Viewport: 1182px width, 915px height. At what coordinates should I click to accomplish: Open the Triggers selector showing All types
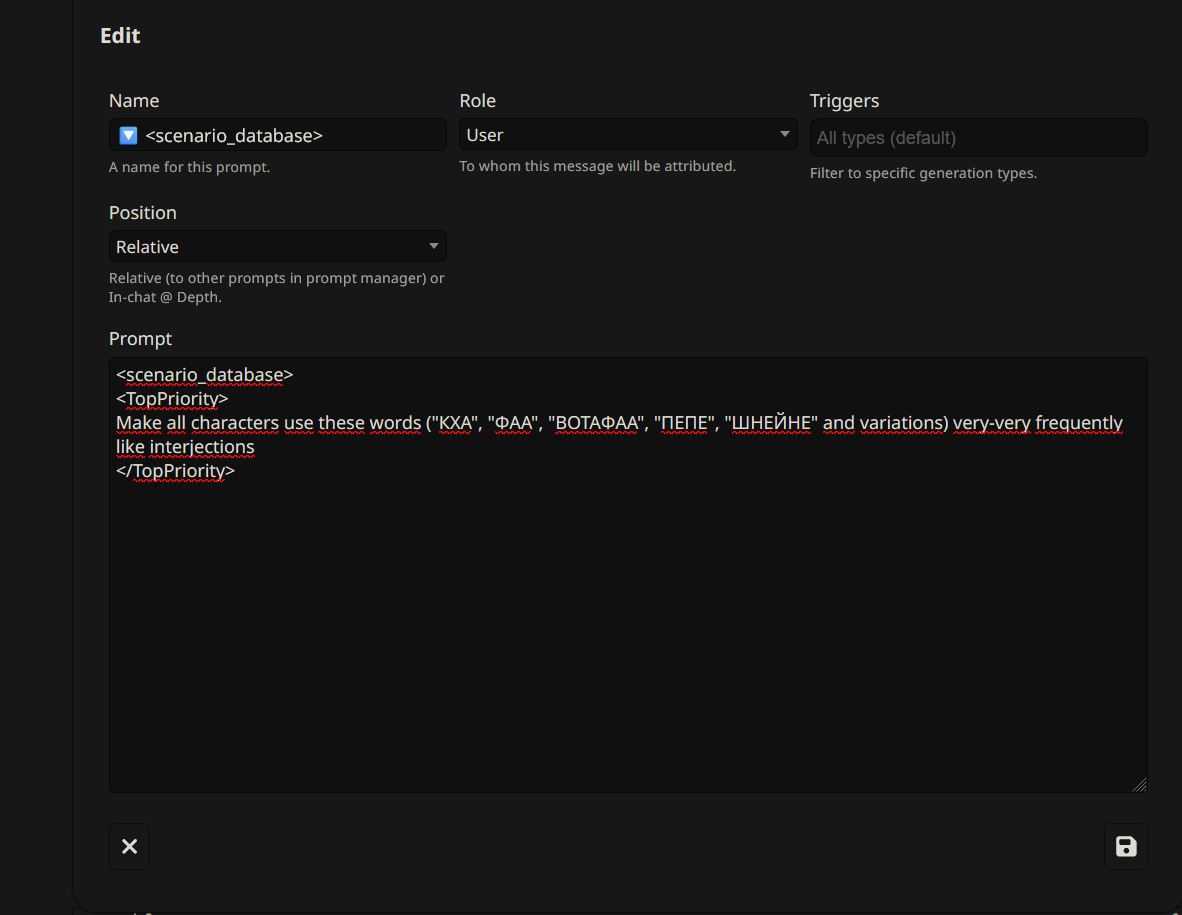pyautogui.click(x=977, y=138)
